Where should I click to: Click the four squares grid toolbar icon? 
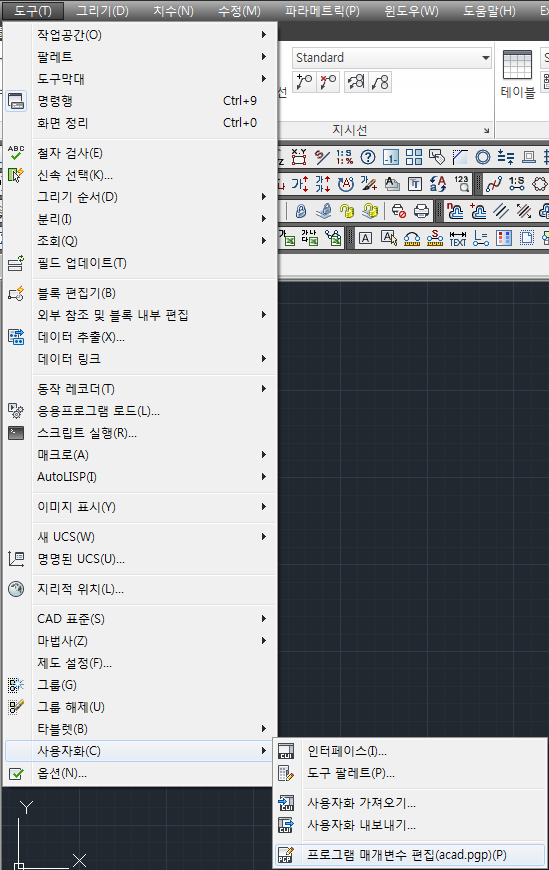pyautogui.click(x=414, y=157)
